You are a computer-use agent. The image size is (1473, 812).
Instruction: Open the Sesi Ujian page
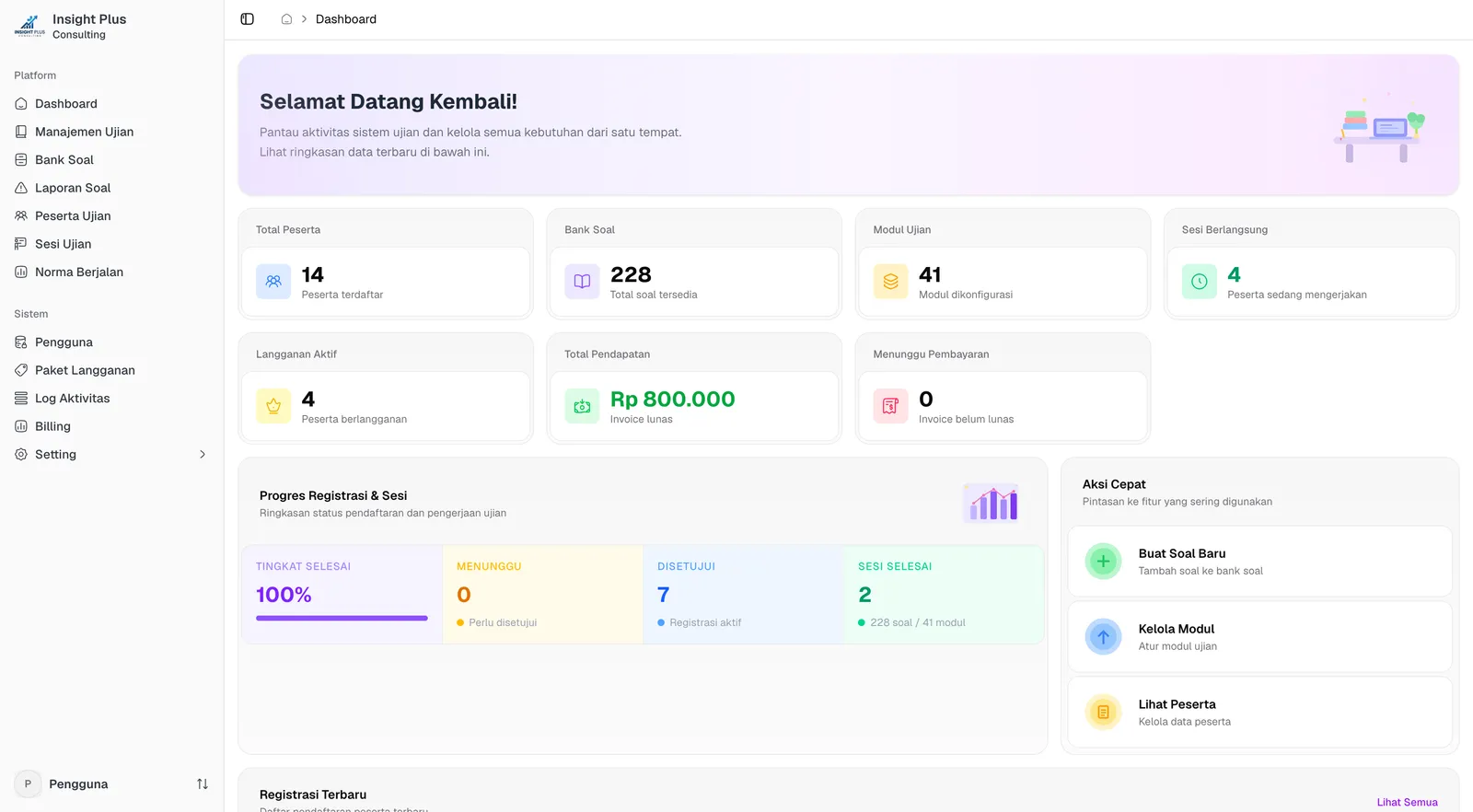click(111, 244)
